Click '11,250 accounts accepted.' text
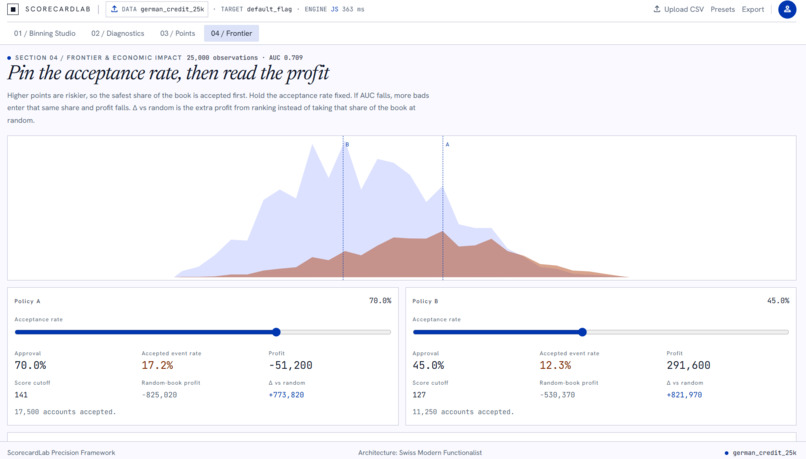 463,412
